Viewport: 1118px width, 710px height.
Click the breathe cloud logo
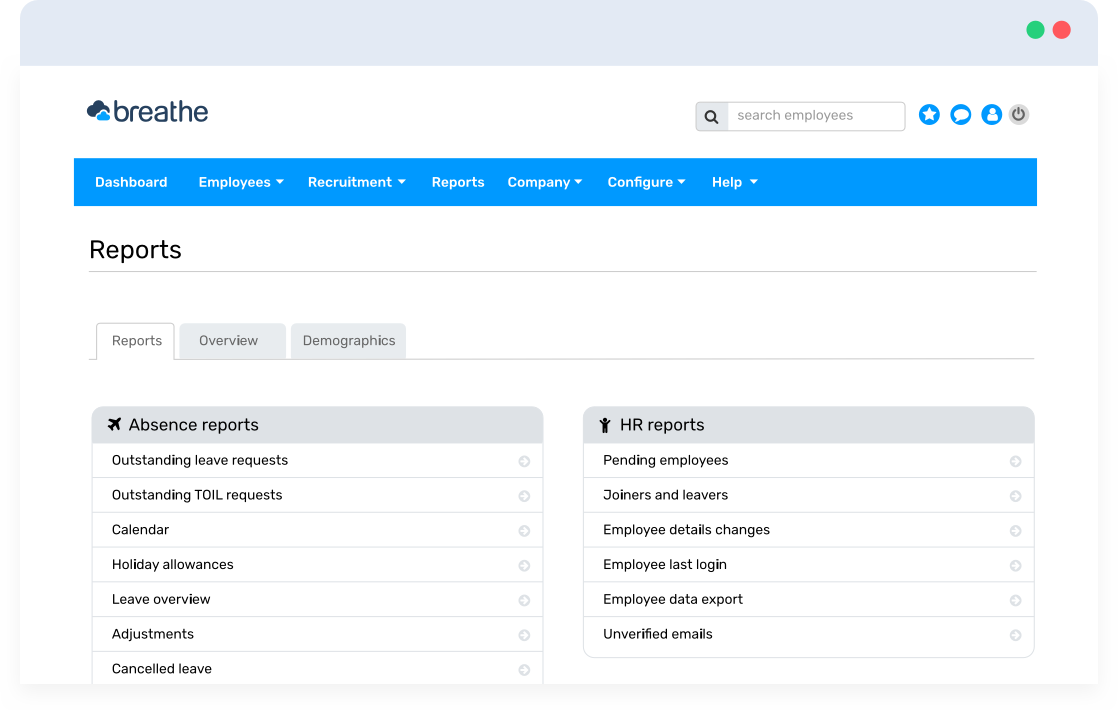[148, 112]
